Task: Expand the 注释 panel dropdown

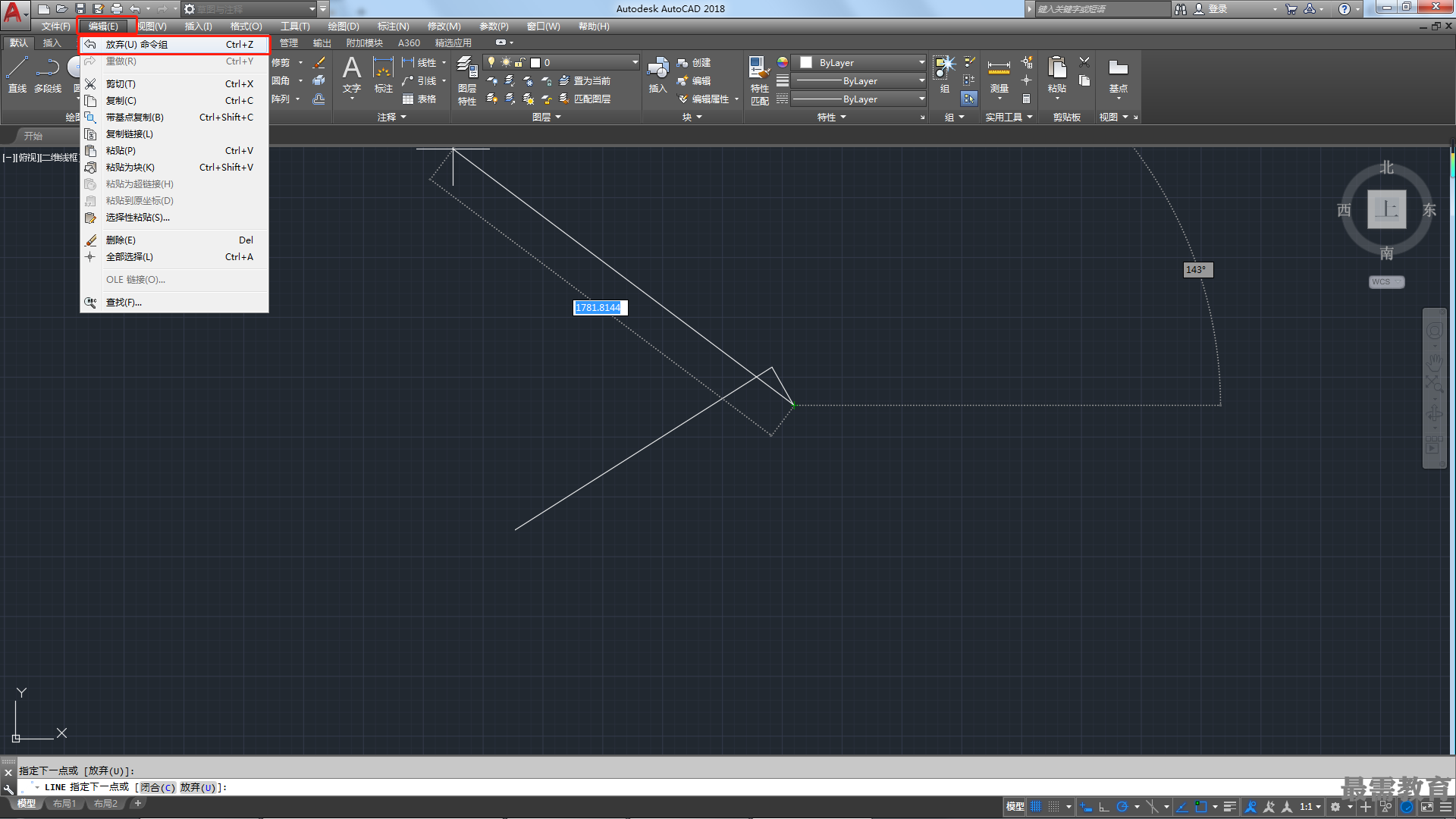Action: click(x=392, y=117)
